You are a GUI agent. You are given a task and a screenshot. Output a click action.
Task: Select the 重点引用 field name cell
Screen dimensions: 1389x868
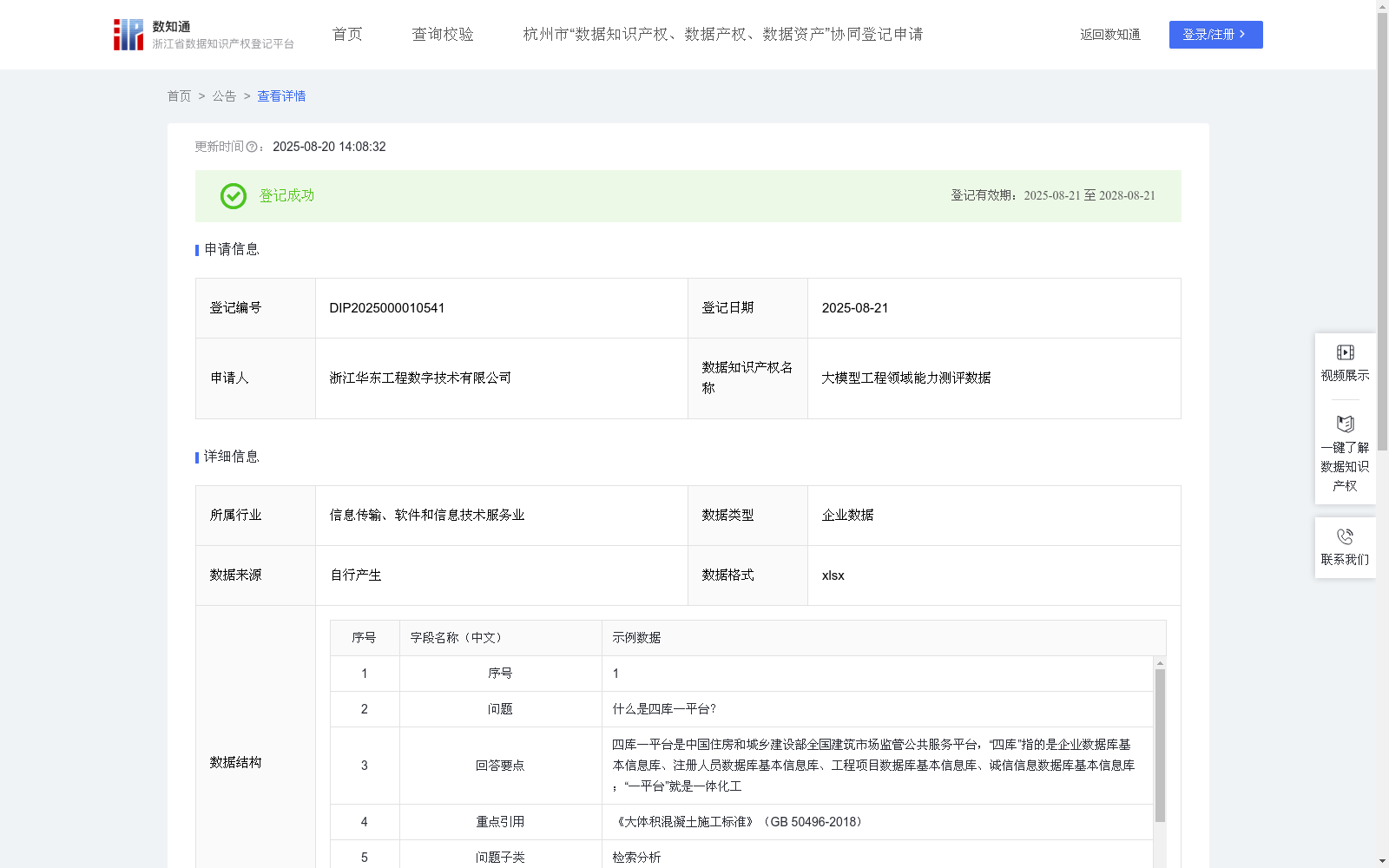tap(500, 822)
